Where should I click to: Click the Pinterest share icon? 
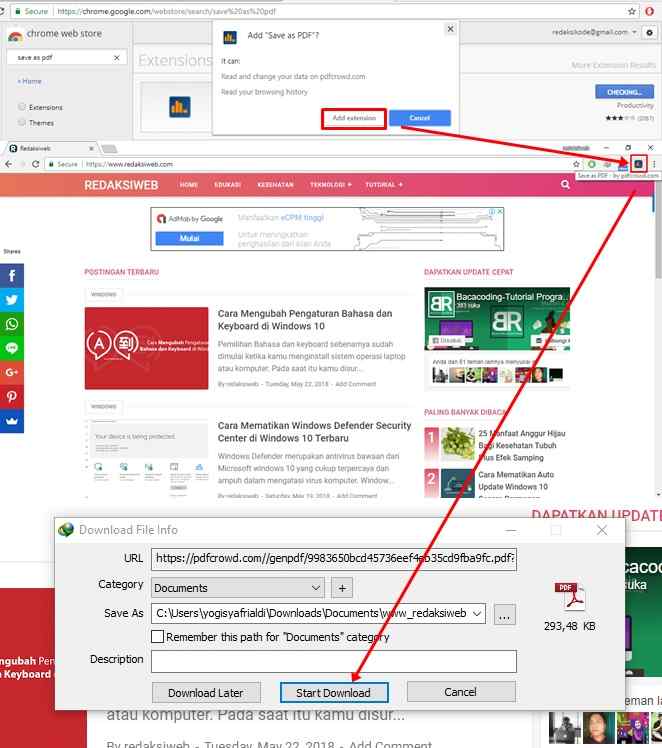(x=11, y=397)
